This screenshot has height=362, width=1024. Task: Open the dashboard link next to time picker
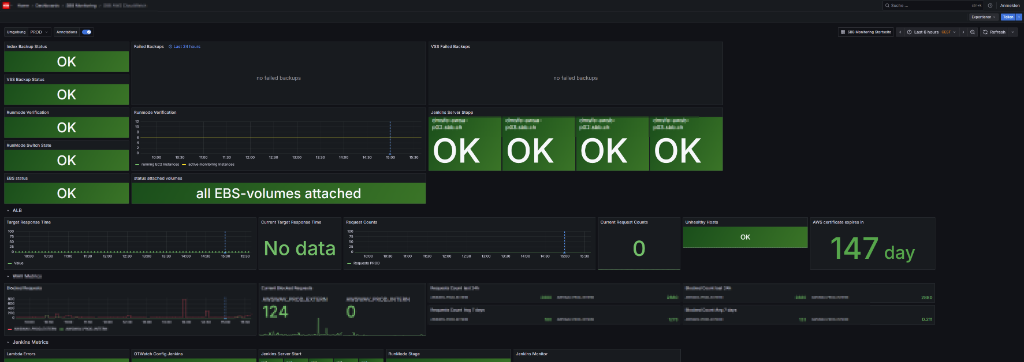(x=866, y=31)
